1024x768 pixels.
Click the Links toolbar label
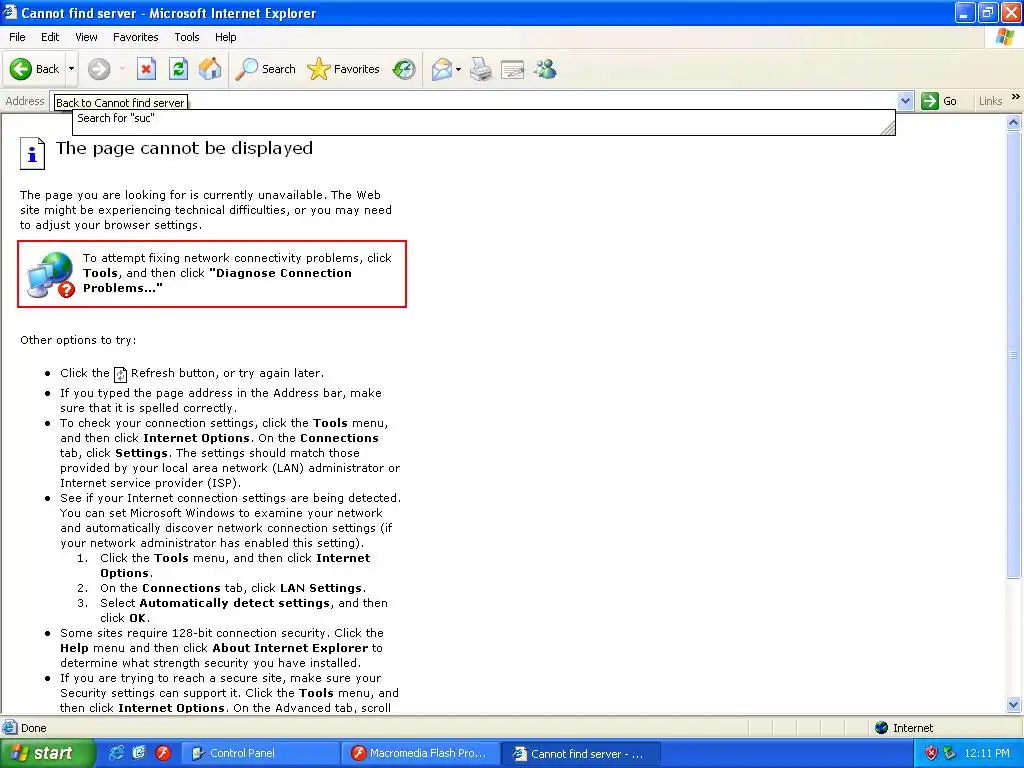point(990,101)
